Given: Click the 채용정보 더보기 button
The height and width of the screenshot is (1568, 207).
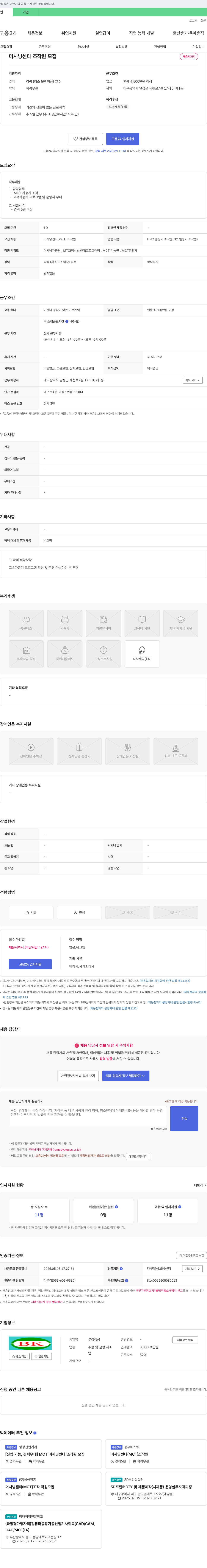Looking at the screenshot, I should [x=185, y=1340].
